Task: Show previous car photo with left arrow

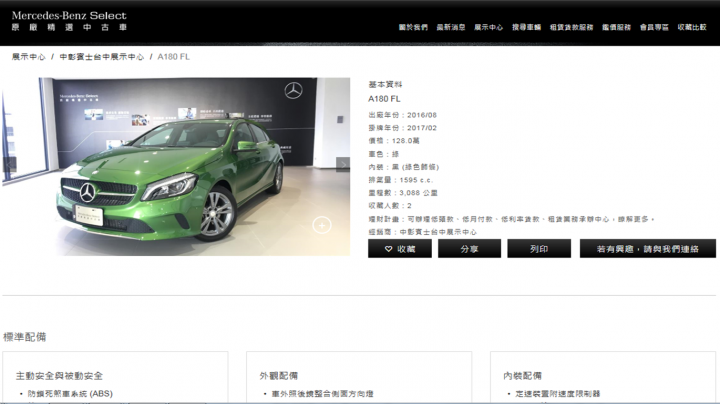Action: 10,164
